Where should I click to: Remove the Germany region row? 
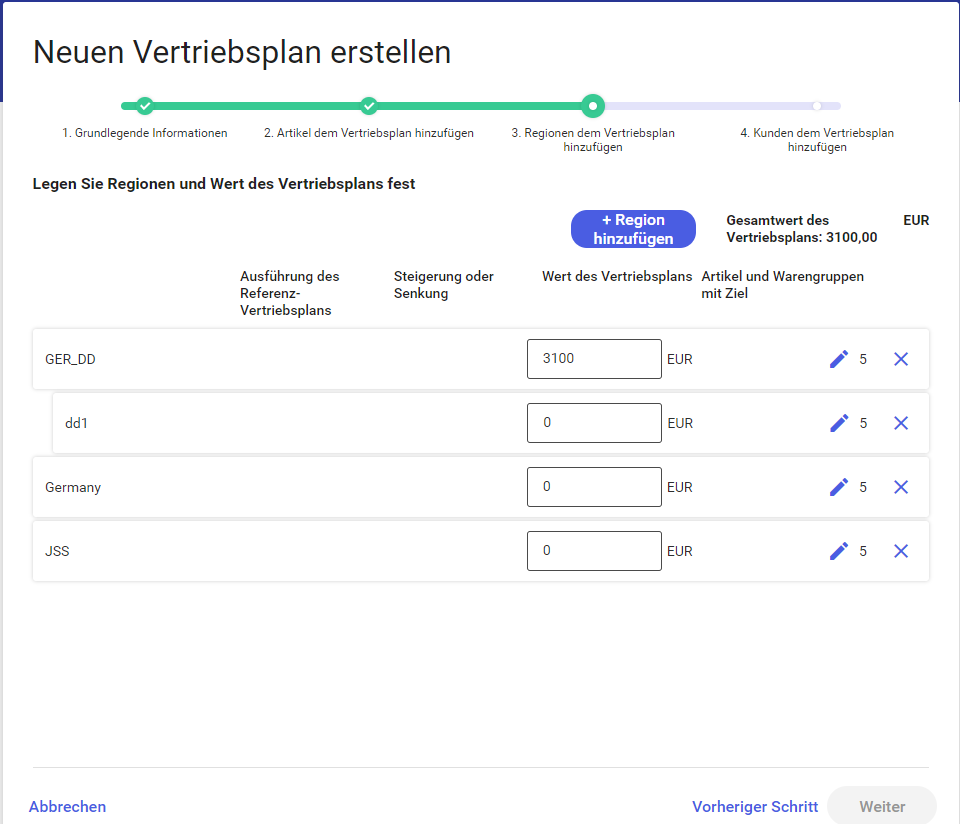901,487
